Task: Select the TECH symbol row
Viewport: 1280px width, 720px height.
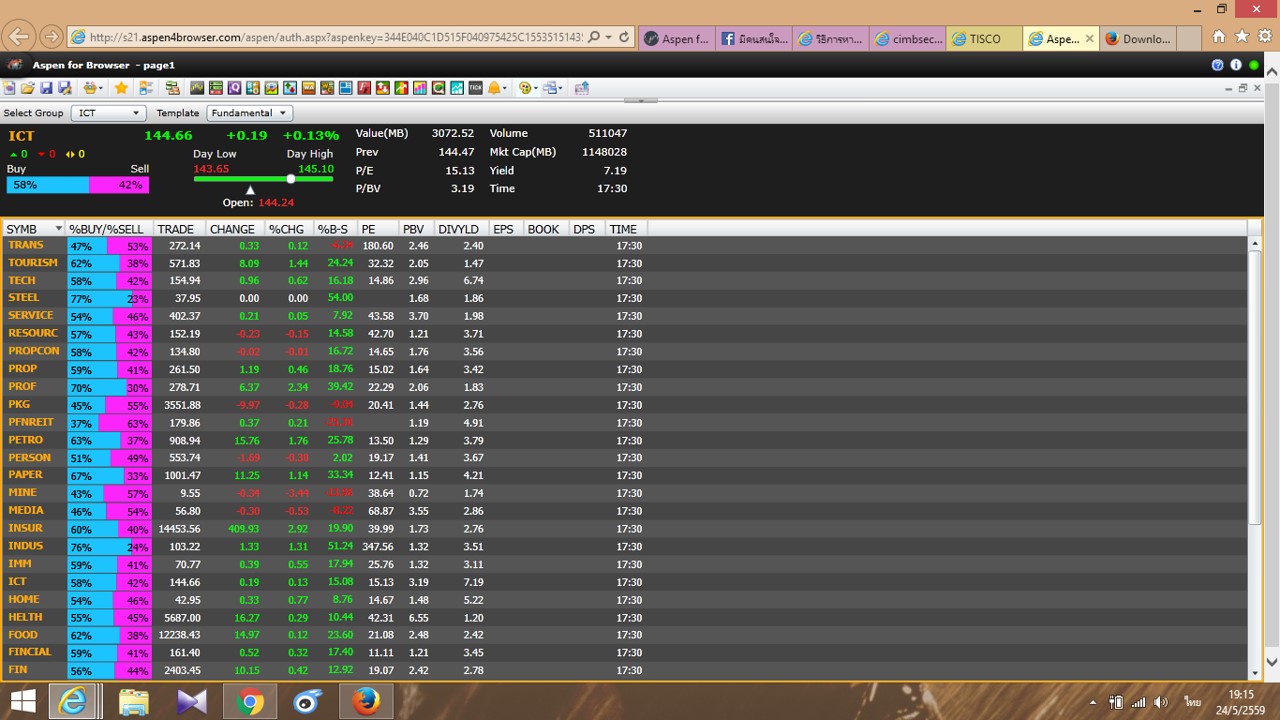Action: pyautogui.click(x=625, y=281)
